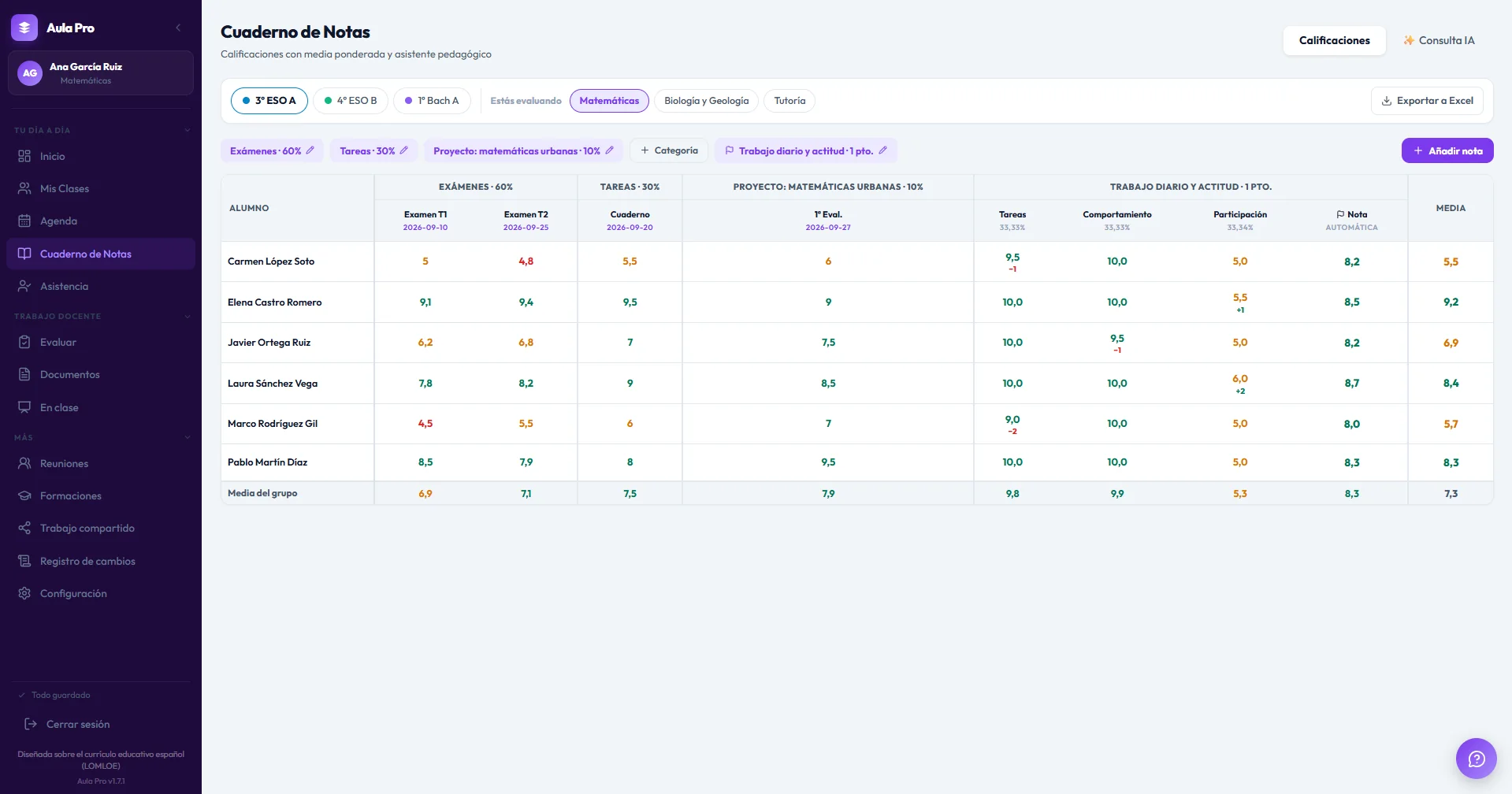
Task: Edit the Tareas 30% category pencil
Action: 403,150
